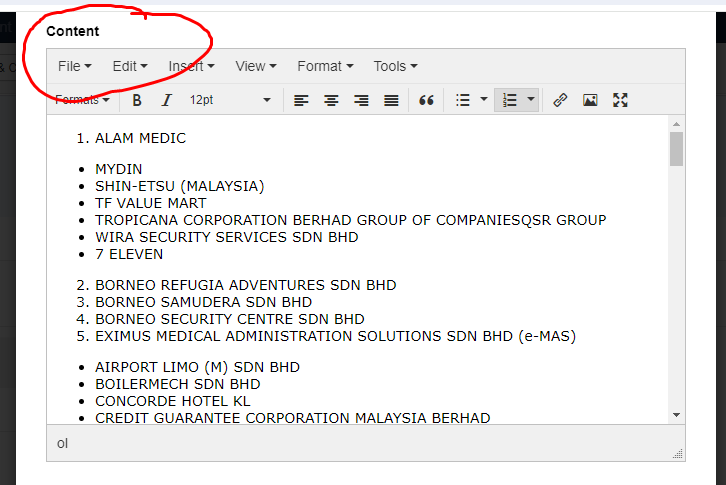
Task: Insert an image
Action: click(x=590, y=100)
